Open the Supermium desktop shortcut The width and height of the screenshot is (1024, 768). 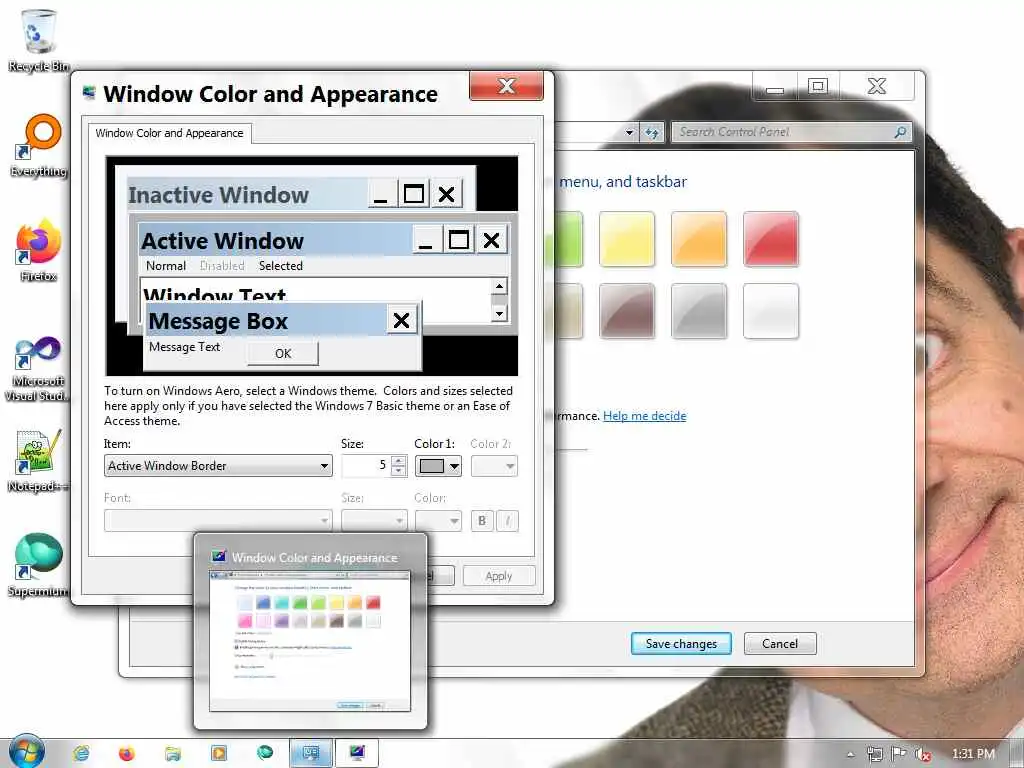pyautogui.click(x=39, y=565)
